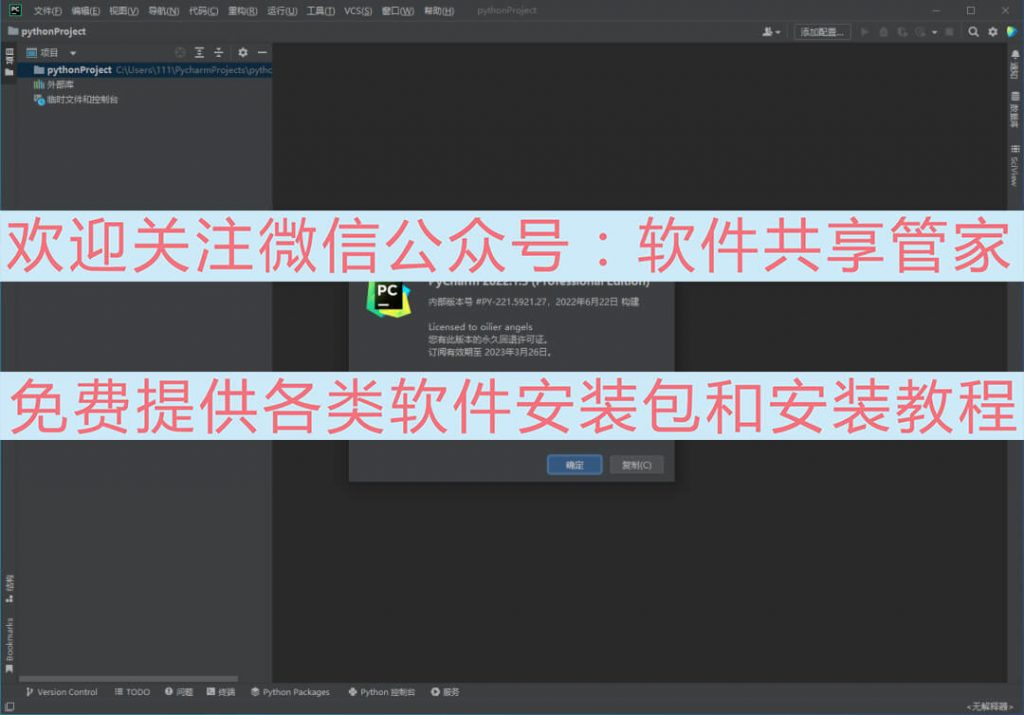This screenshot has width=1024, height=715.
Task: Click the JetBrains Toolbox colorful icon
Action: [1012, 31]
